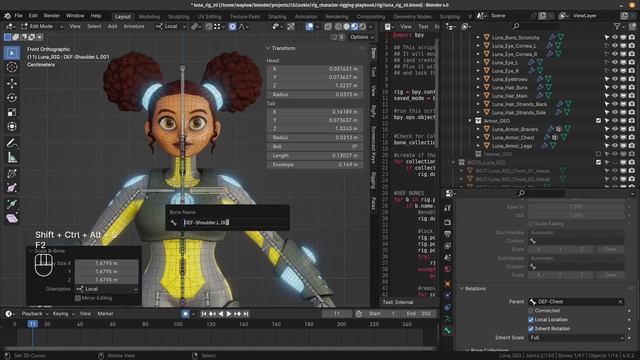The height and width of the screenshot is (360, 640).
Task: Activate the Transform tool
Action: click(12, 127)
